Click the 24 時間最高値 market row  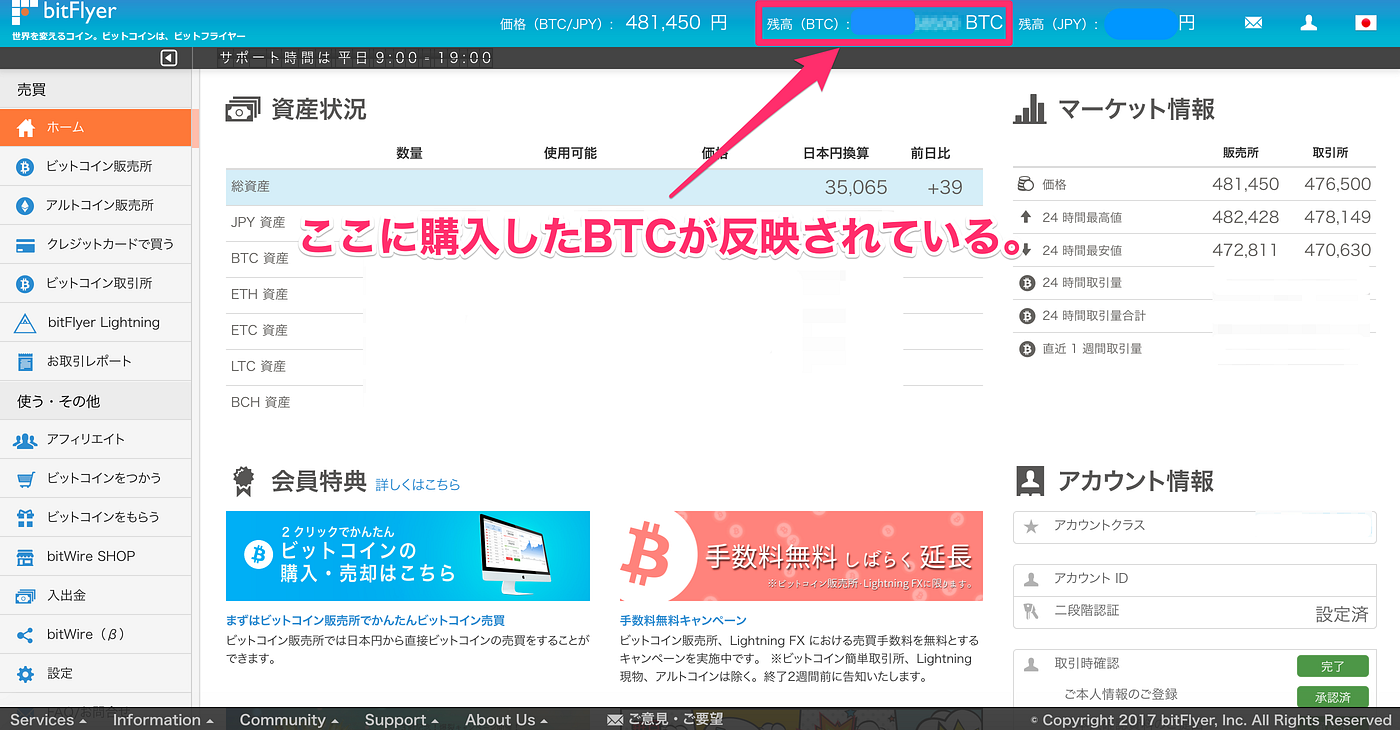pyautogui.click(x=1196, y=217)
